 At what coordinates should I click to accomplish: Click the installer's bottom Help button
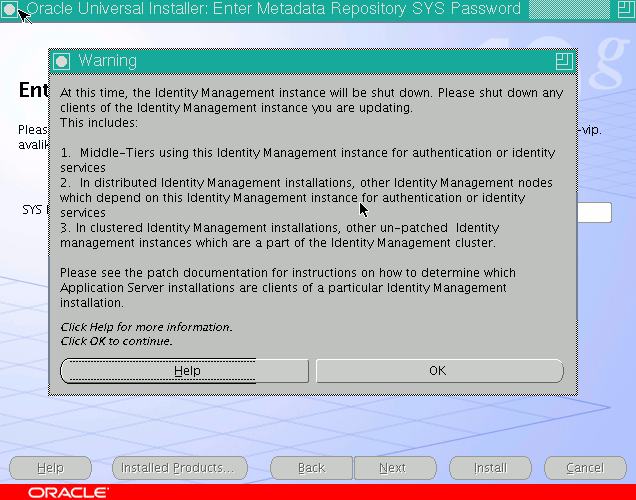coord(50,468)
